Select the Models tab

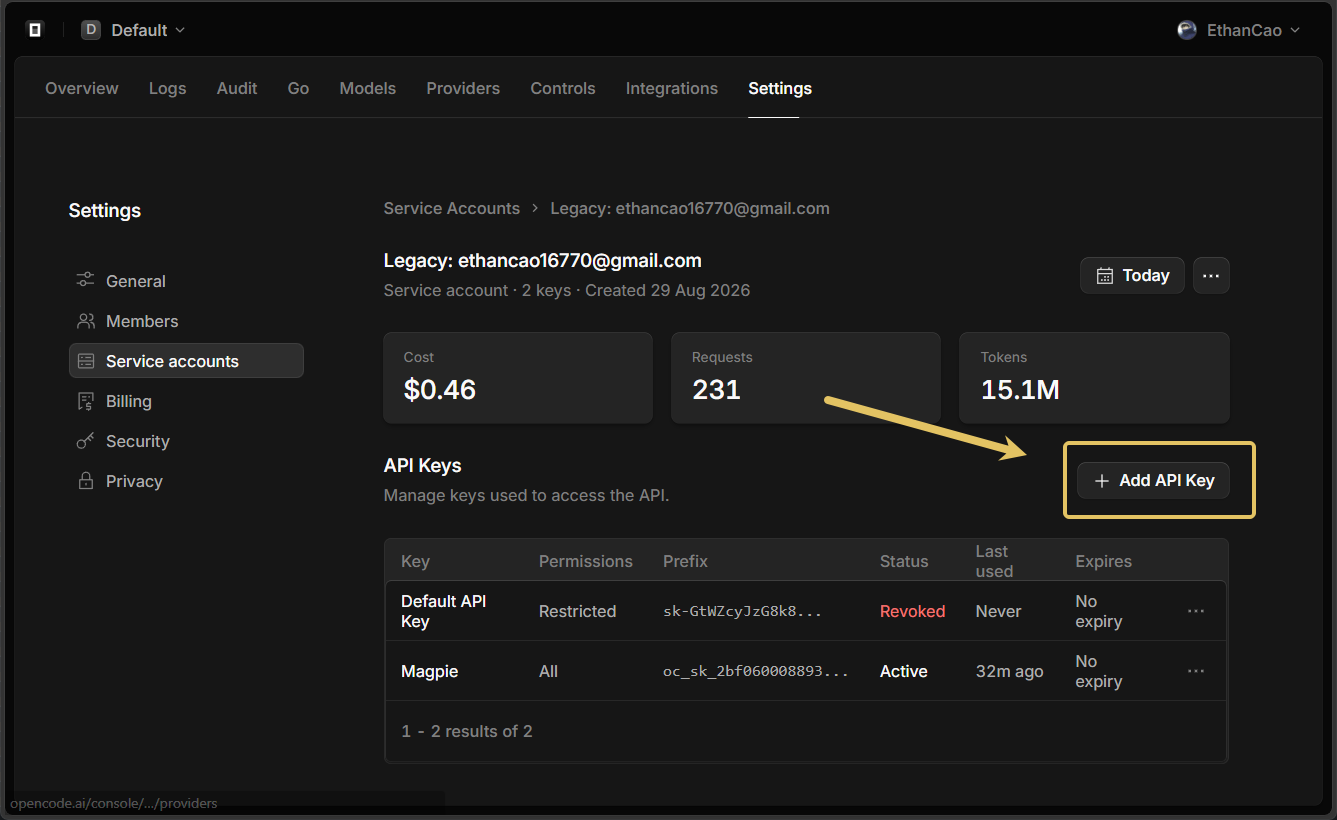368,88
